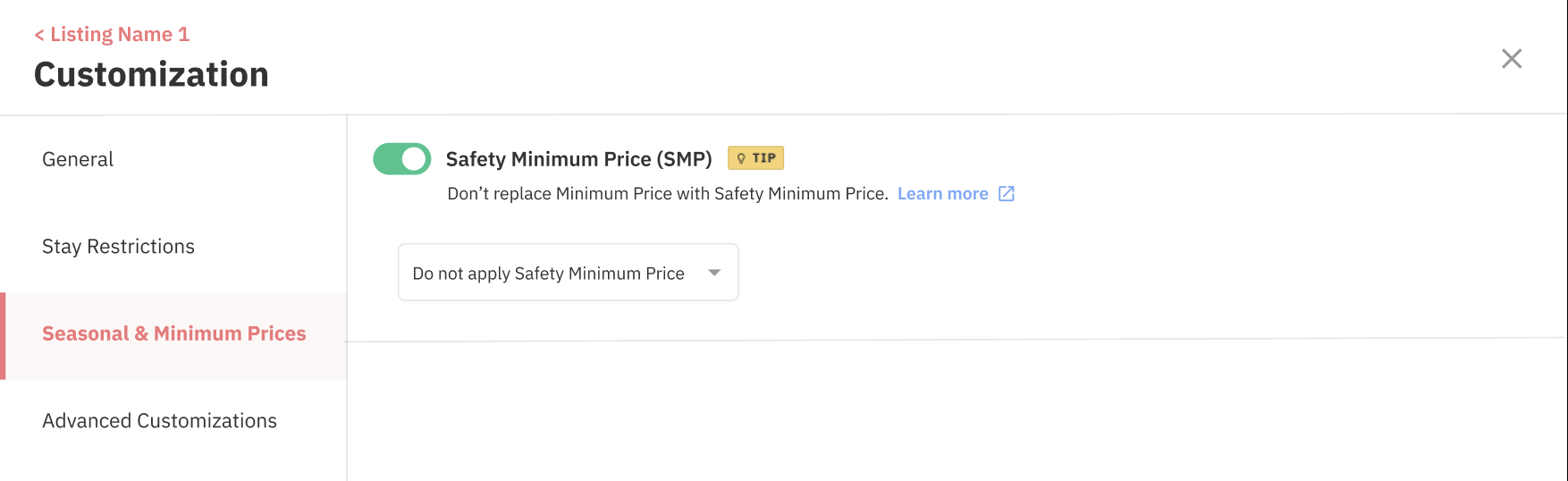Close the Customization panel with the X
The height and width of the screenshot is (481, 1568).
(1511, 59)
